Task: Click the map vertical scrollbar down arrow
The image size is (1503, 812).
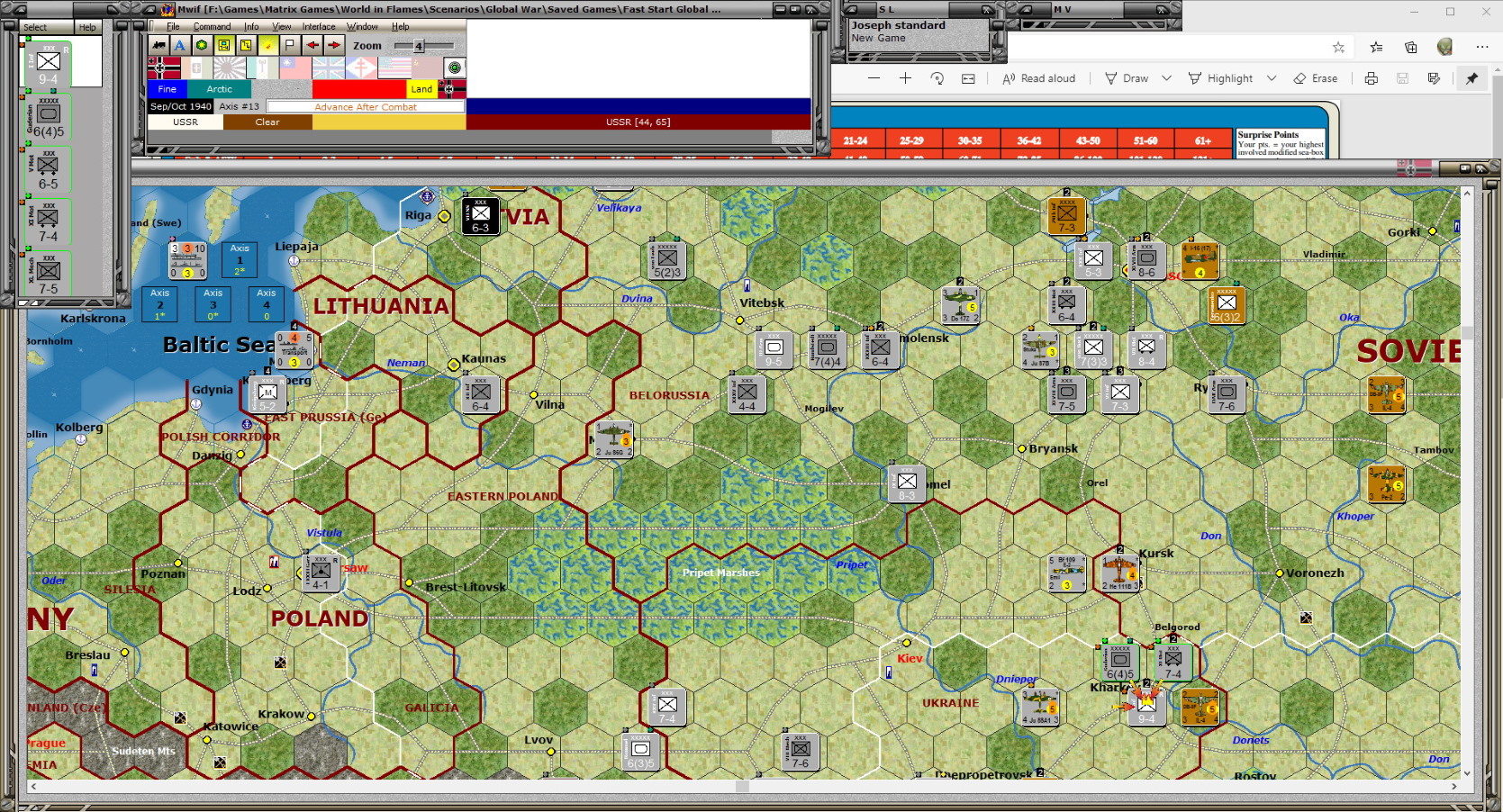Action: pyautogui.click(x=1467, y=772)
